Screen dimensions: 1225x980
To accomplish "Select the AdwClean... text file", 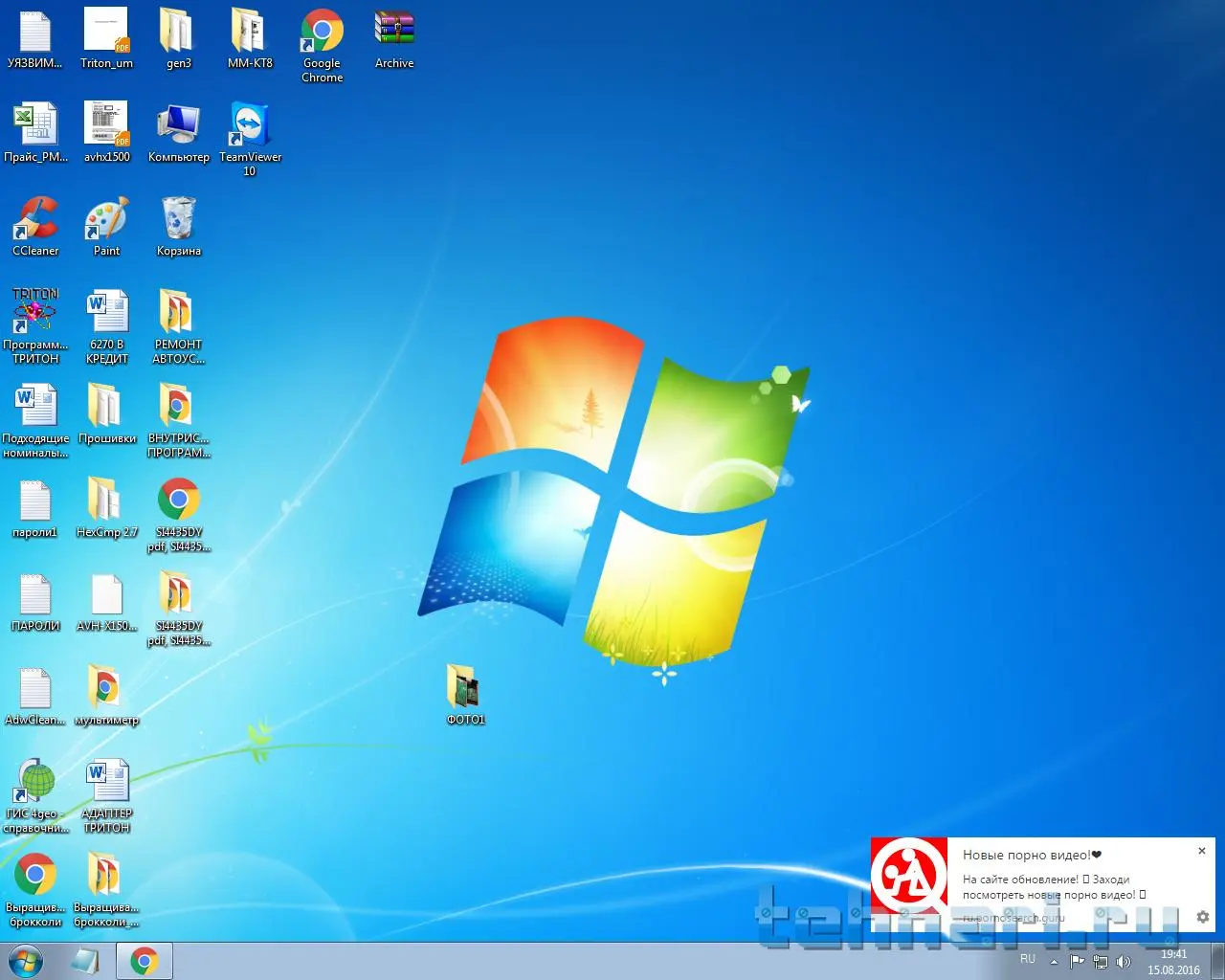I will click(x=35, y=696).
